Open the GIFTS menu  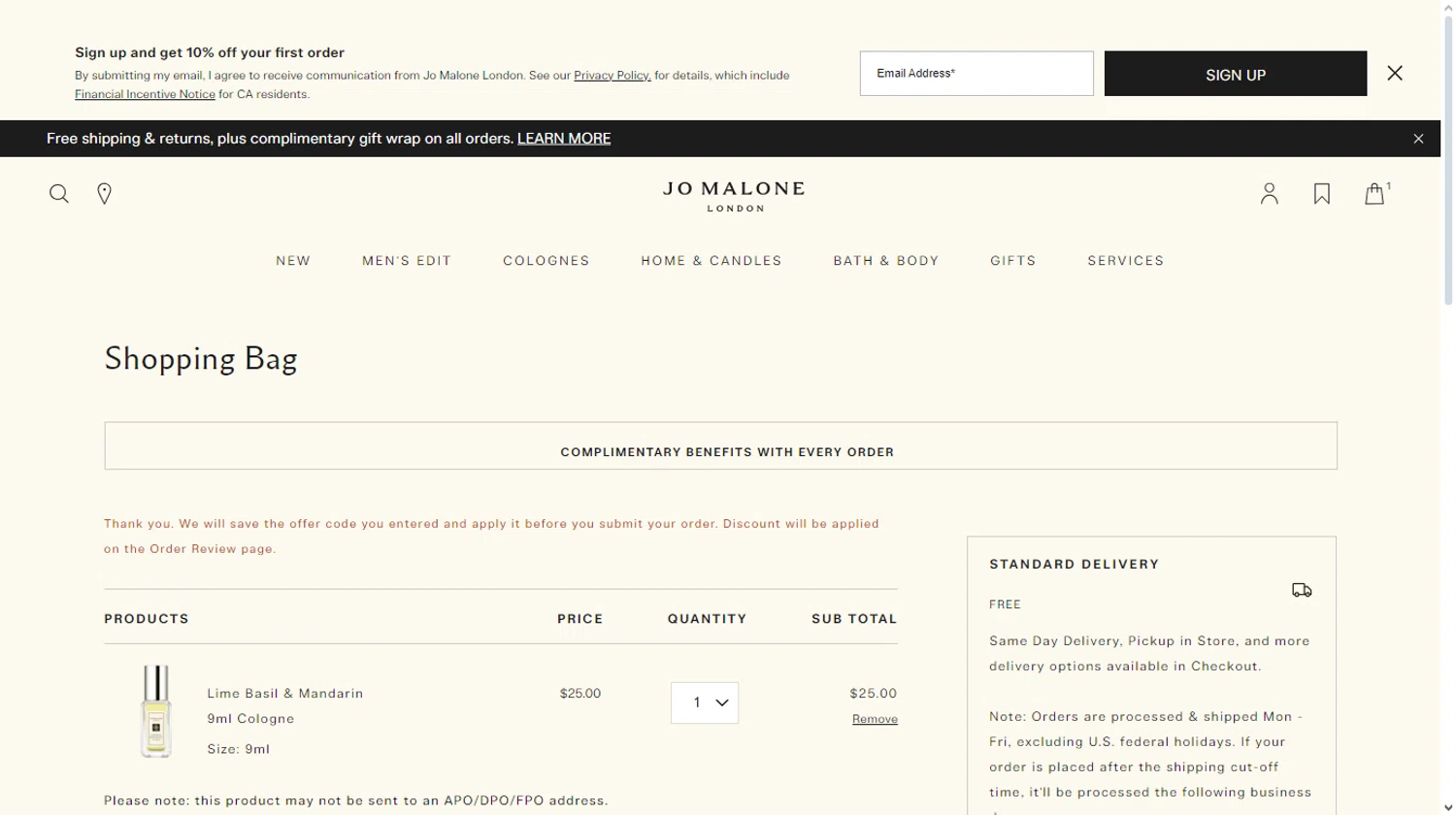click(x=1013, y=261)
